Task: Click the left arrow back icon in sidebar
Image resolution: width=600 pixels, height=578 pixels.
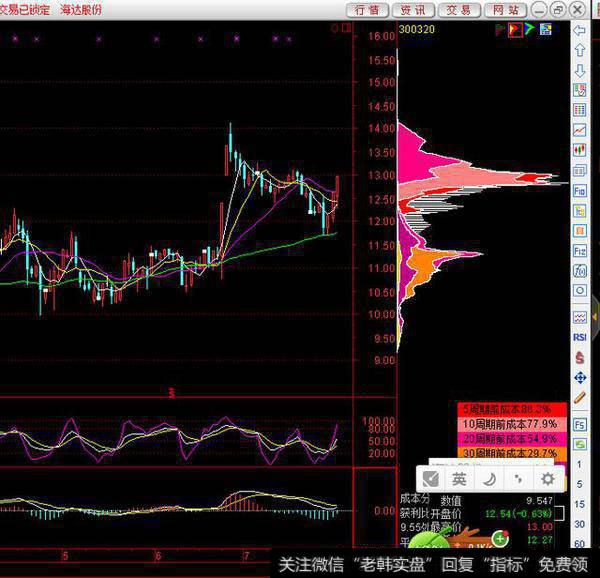Action: tap(579, 29)
